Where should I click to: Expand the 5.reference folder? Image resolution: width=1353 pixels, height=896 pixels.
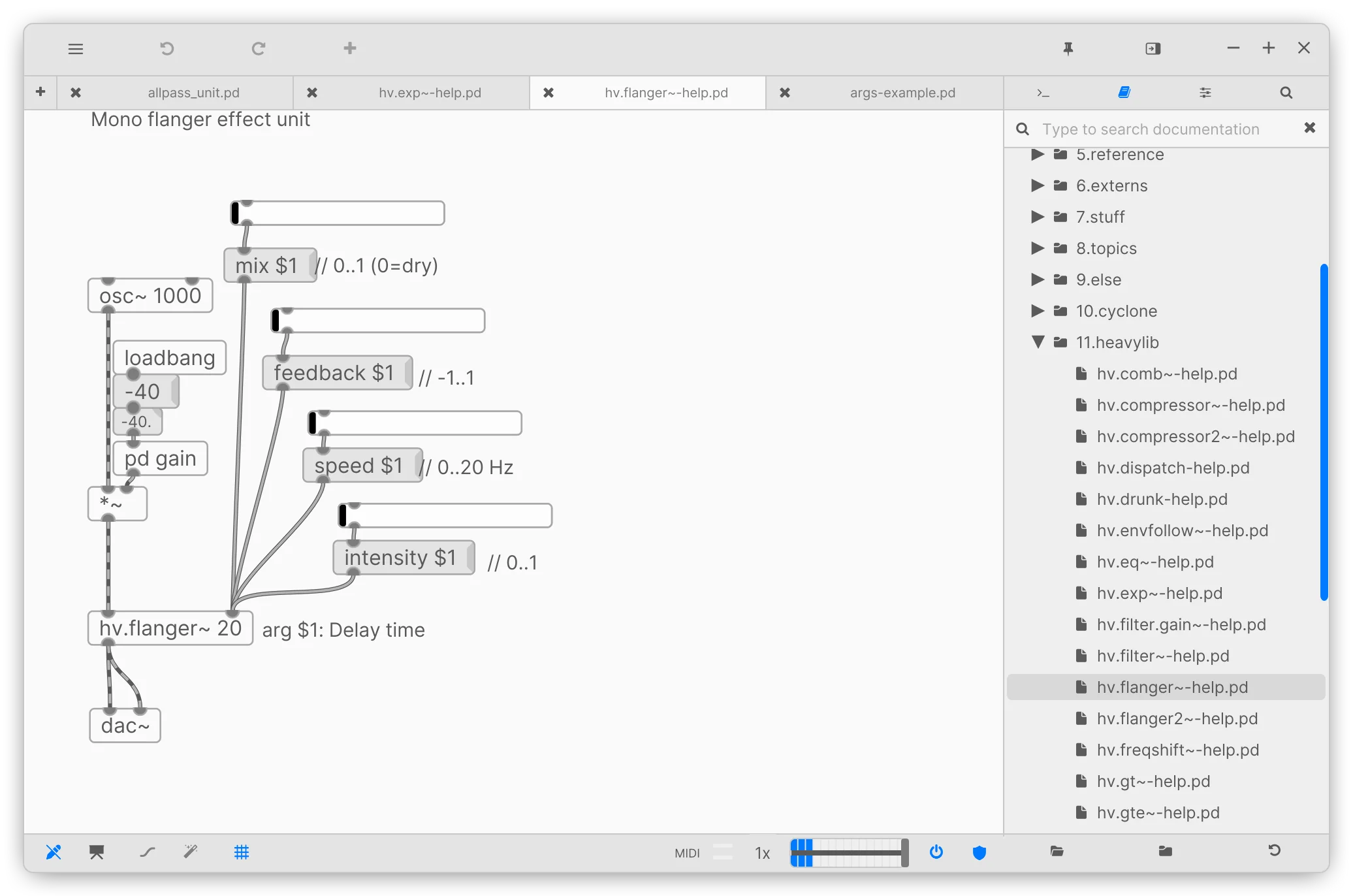click(x=1037, y=155)
